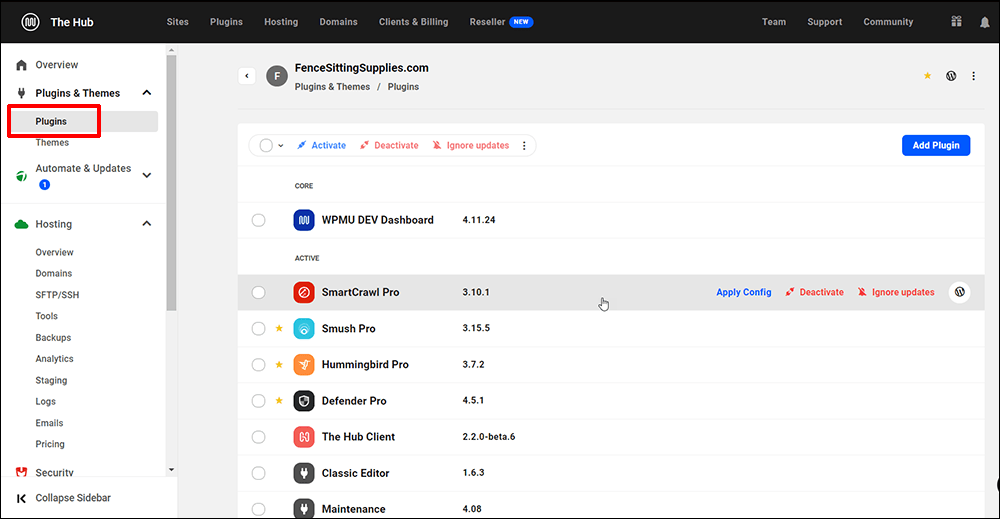The width and height of the screenshot is (1000, 519).
Task: Open bulk actions three-dot menu
Action: point(524,145)
